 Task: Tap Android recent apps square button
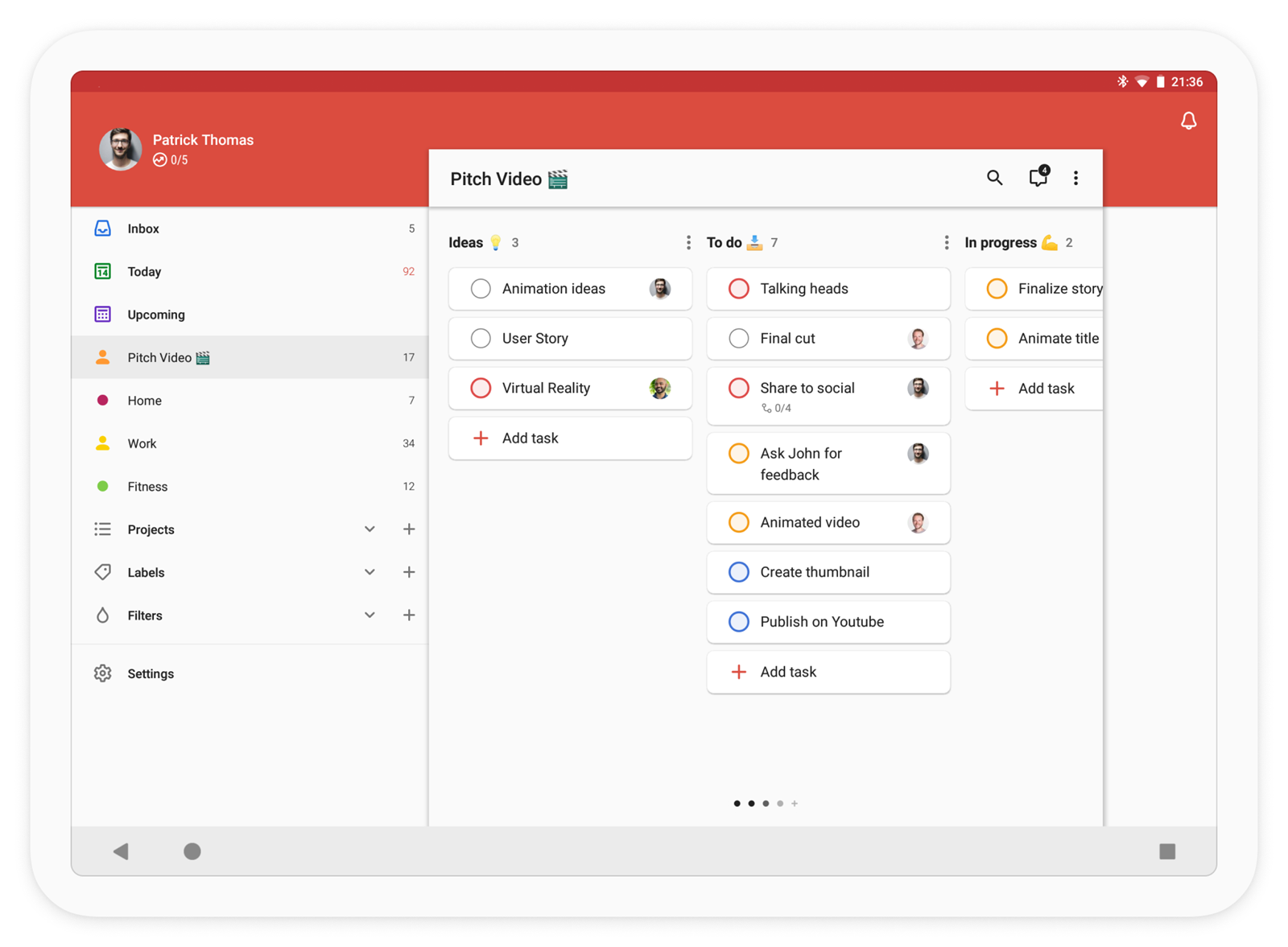[x=1167, y=850]
